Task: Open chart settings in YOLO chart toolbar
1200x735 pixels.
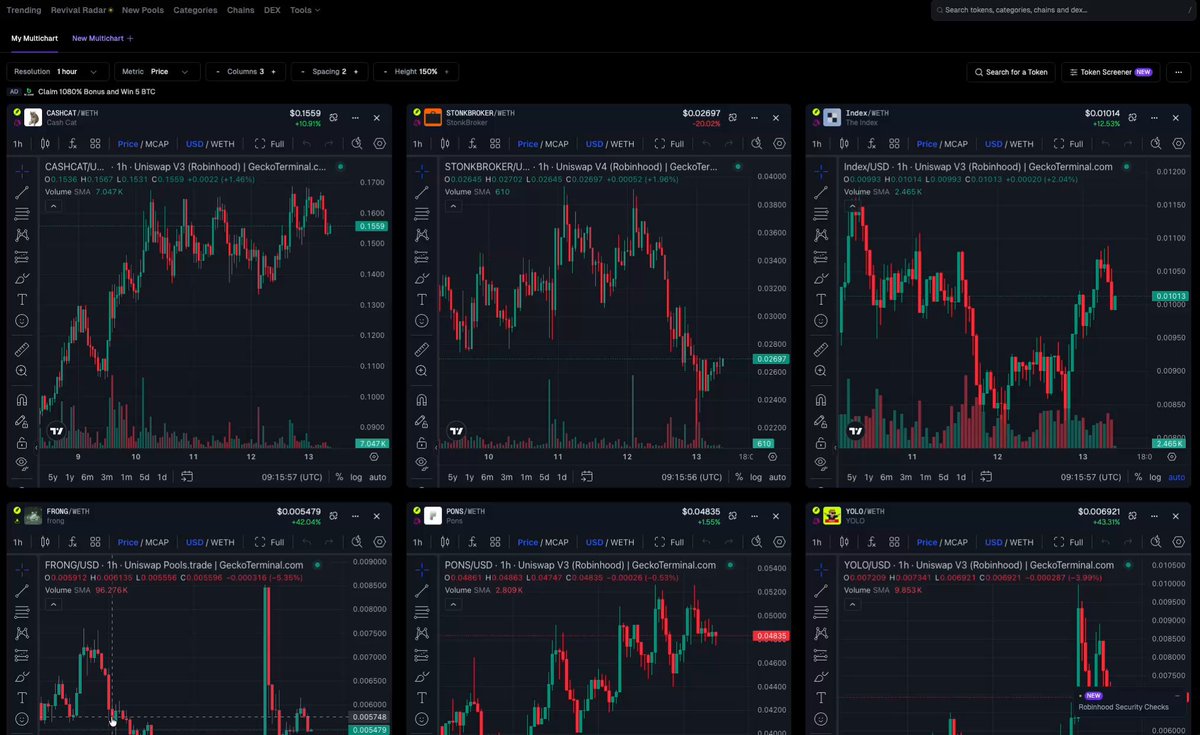Action: pyautogui.click(x=1180, y=542)
